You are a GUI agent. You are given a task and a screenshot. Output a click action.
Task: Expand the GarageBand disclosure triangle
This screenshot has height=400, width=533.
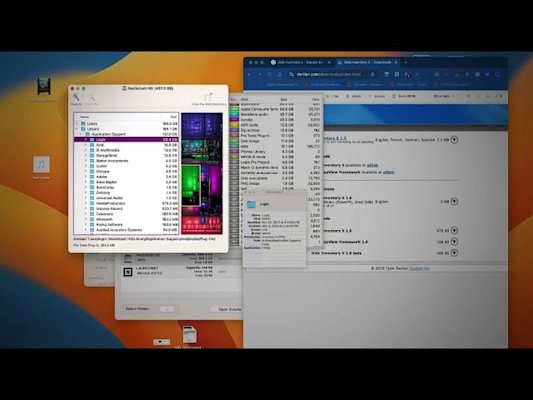(86, 155)
